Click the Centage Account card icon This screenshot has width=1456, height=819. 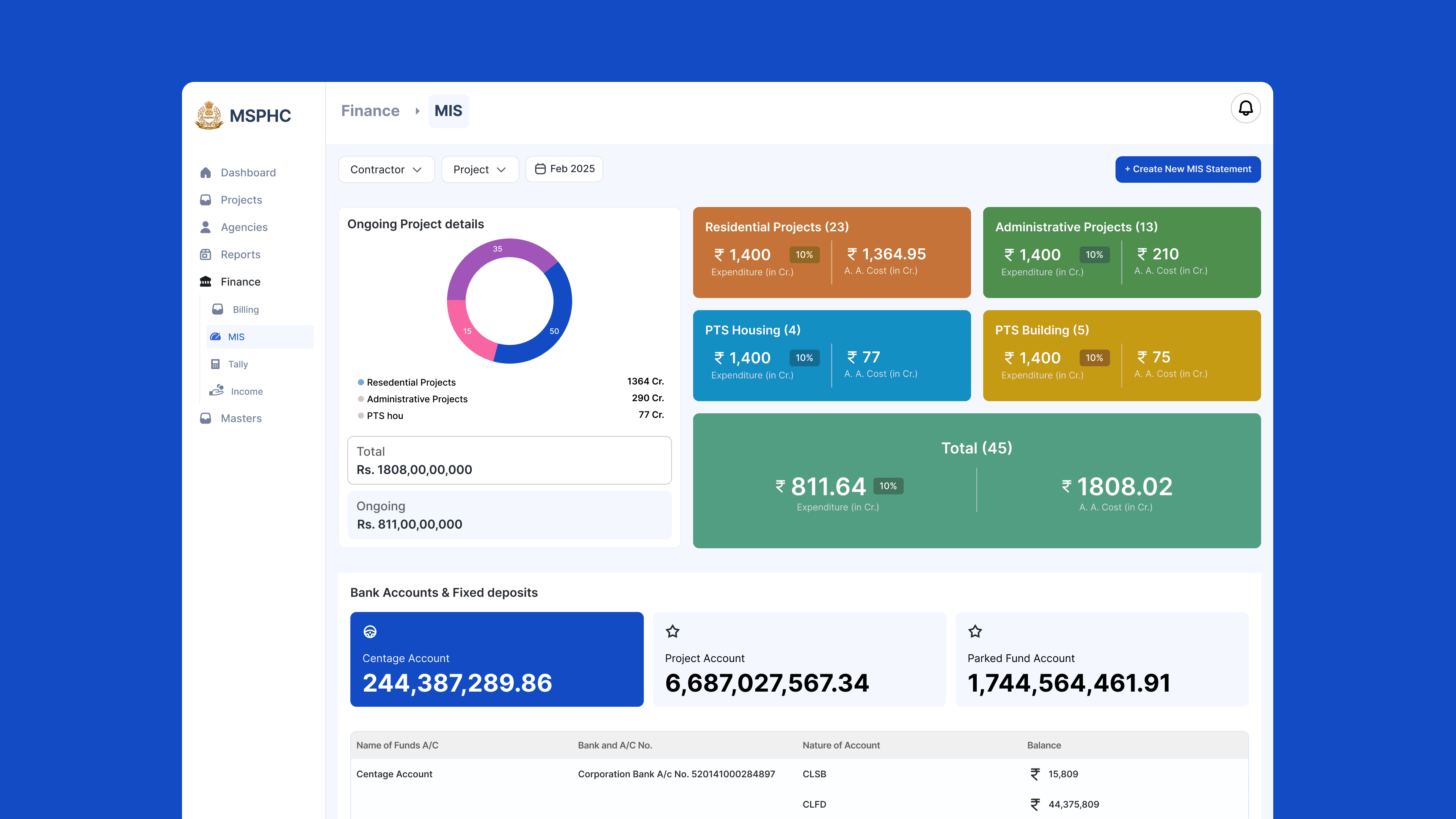point(370,631)
